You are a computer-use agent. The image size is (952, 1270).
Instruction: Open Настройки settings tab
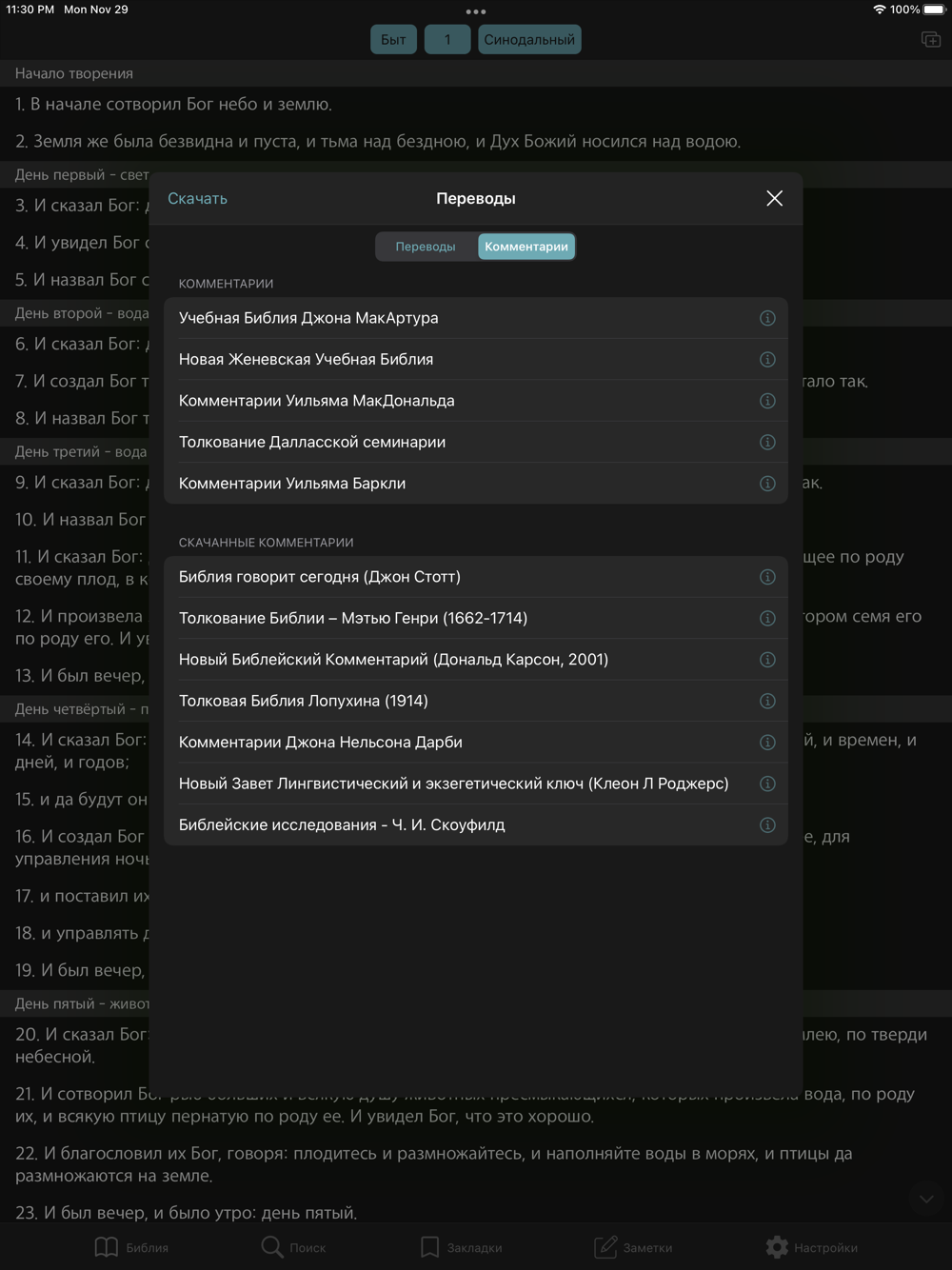point(811,1247)
